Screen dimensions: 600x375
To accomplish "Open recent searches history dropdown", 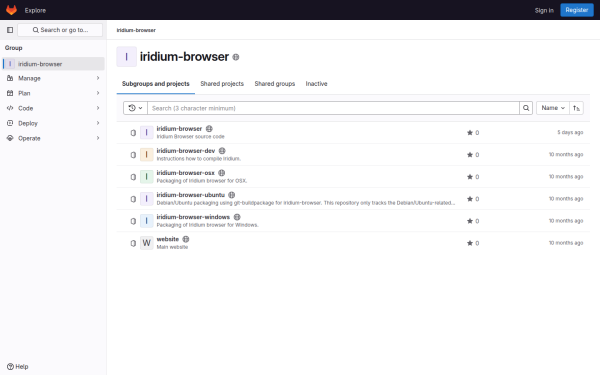I will 135,108.
